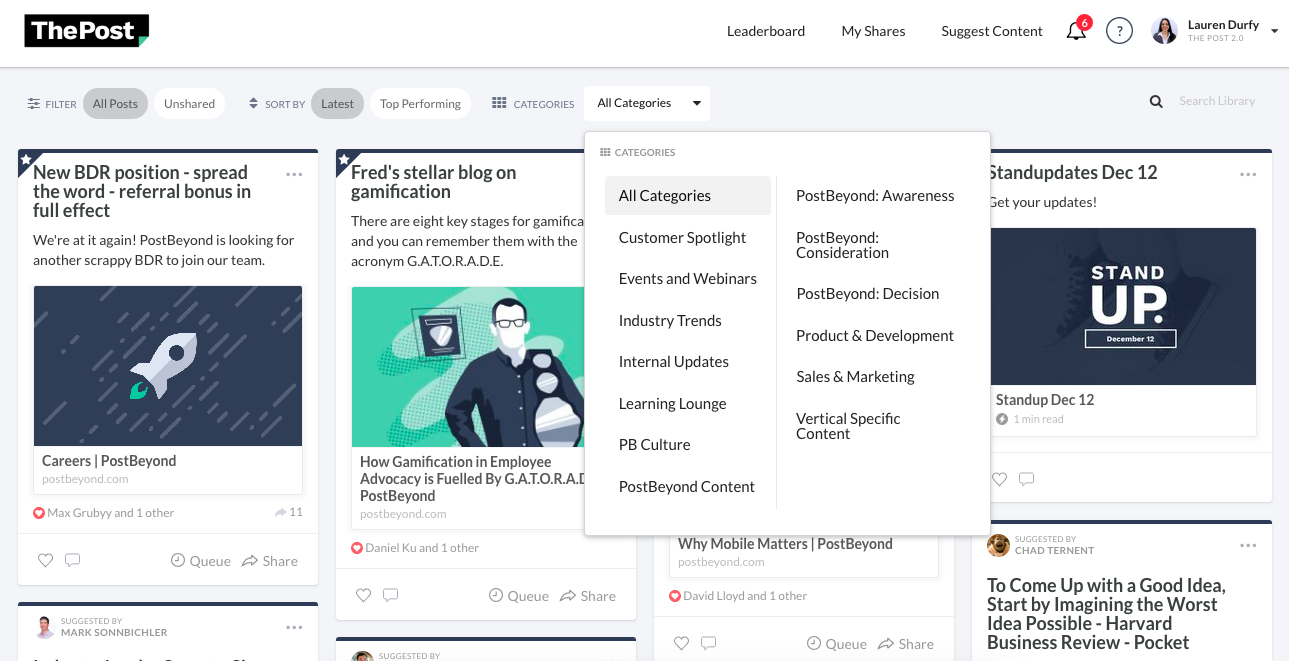Collapse the All Categories dropdown
Screen dimensions: 1289x661
[647, 103]
